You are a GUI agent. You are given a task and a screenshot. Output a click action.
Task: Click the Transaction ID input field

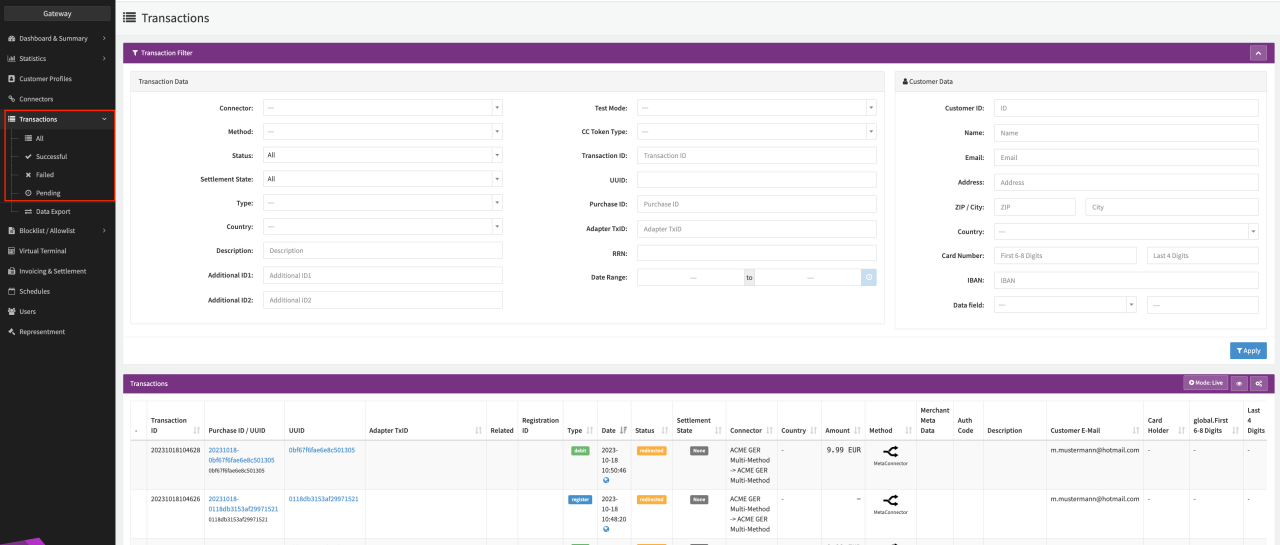(x=756, y=155)
